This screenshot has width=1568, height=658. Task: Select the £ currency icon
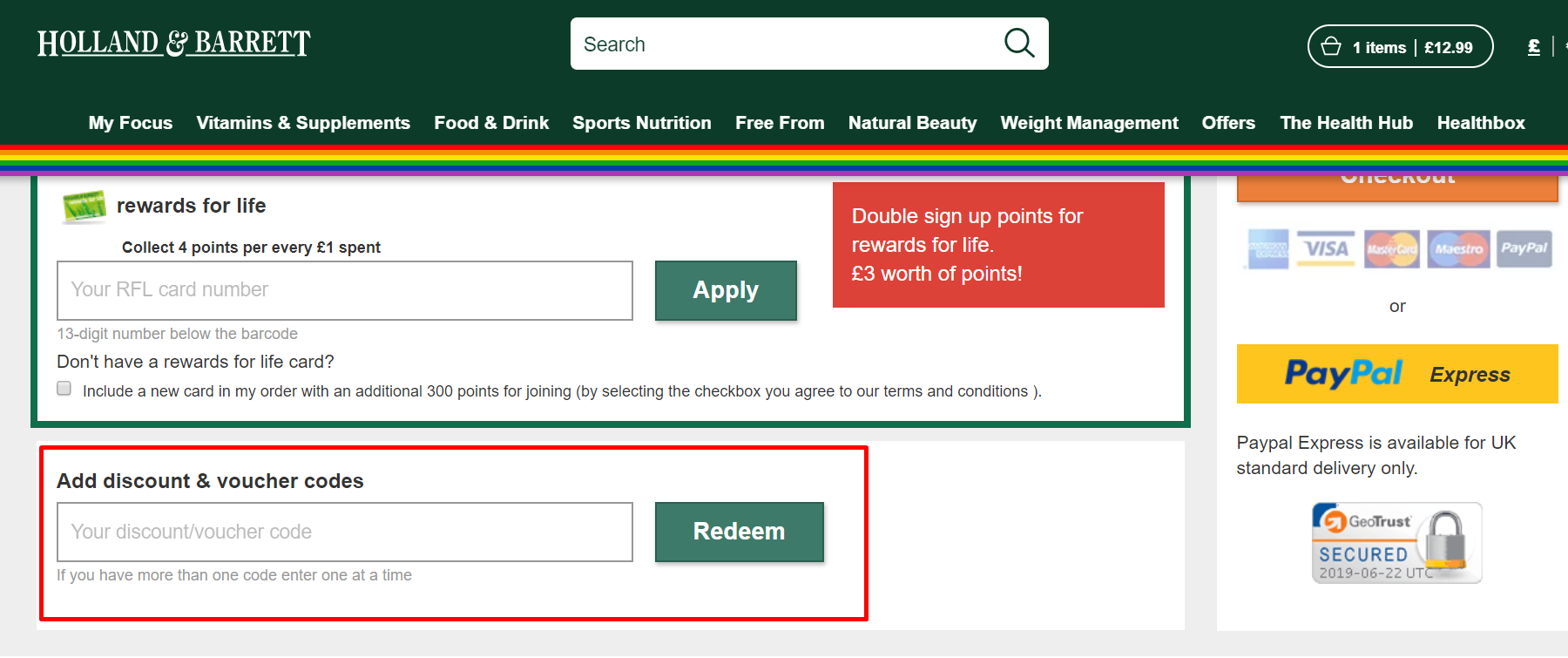(1532, 45)
